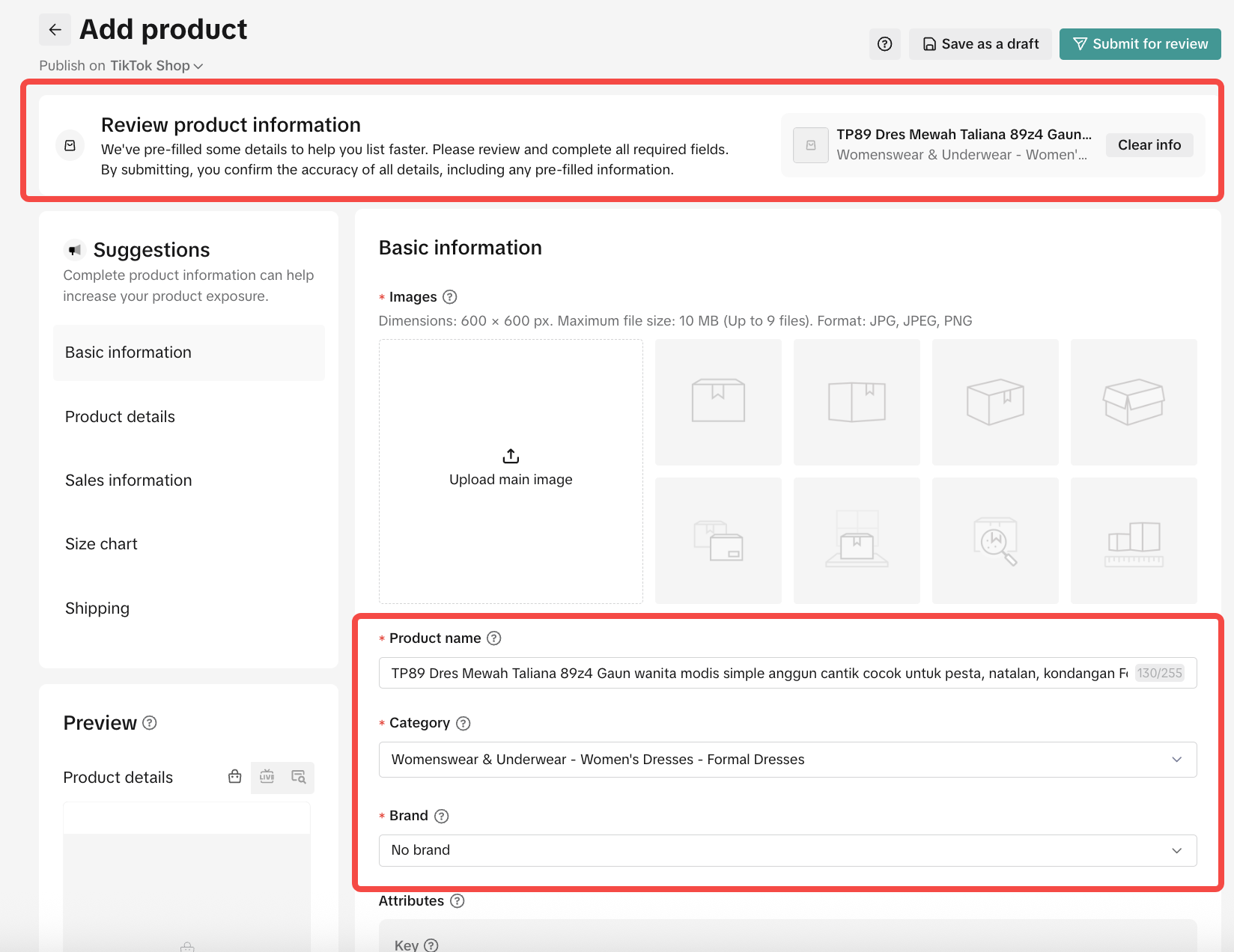This screenshot has width=1234, height=952.
Task: Click the Brand help icon
Action: (x=442, y=816)
